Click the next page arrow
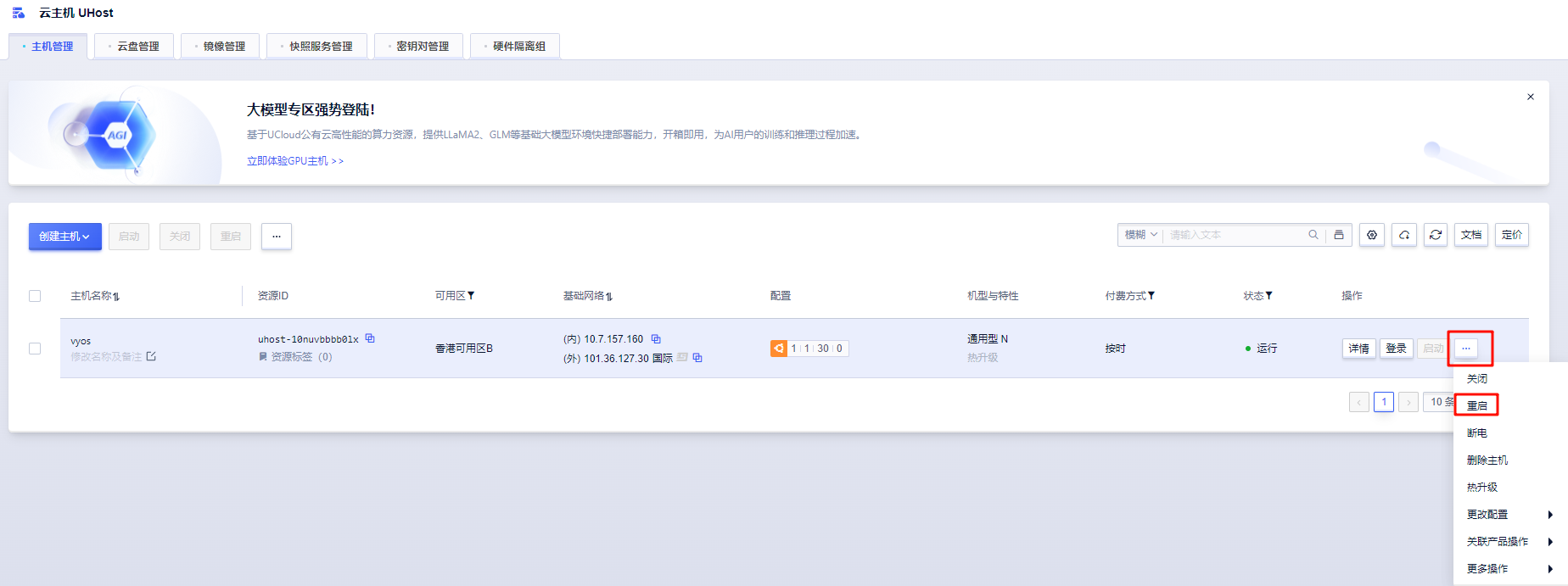 click(1408, 402)
